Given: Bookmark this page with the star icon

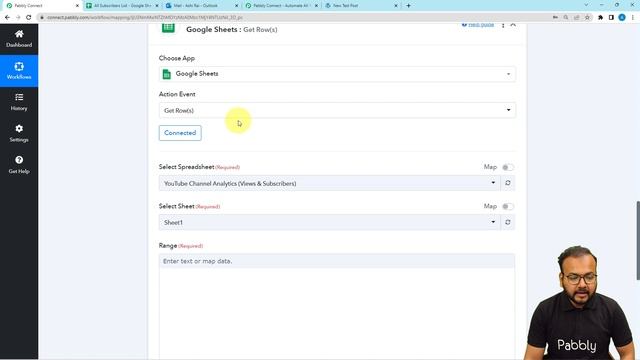Looking at the screenshot, I should point(587,18).
